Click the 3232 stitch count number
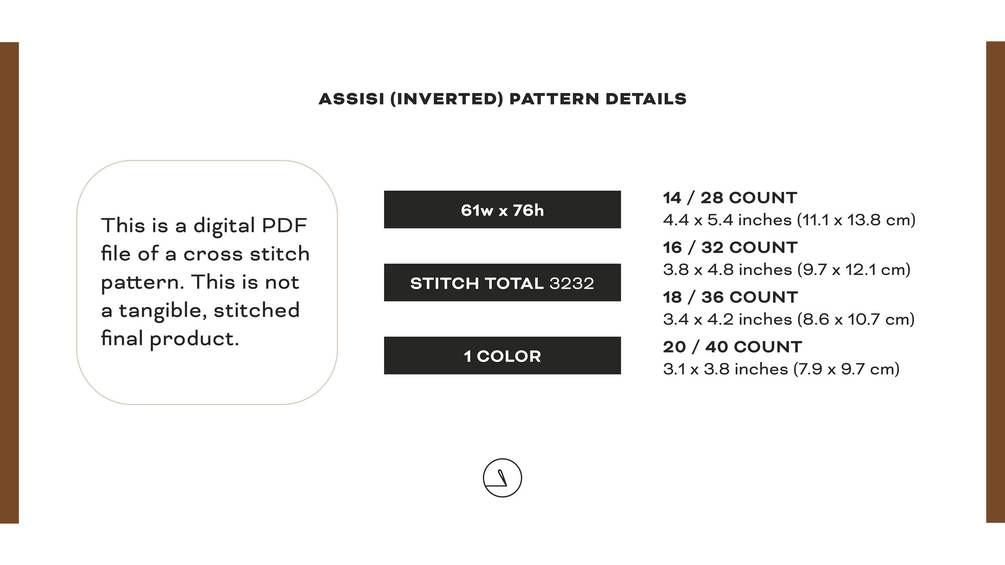Screen dimensions: 1005x565 572,284
